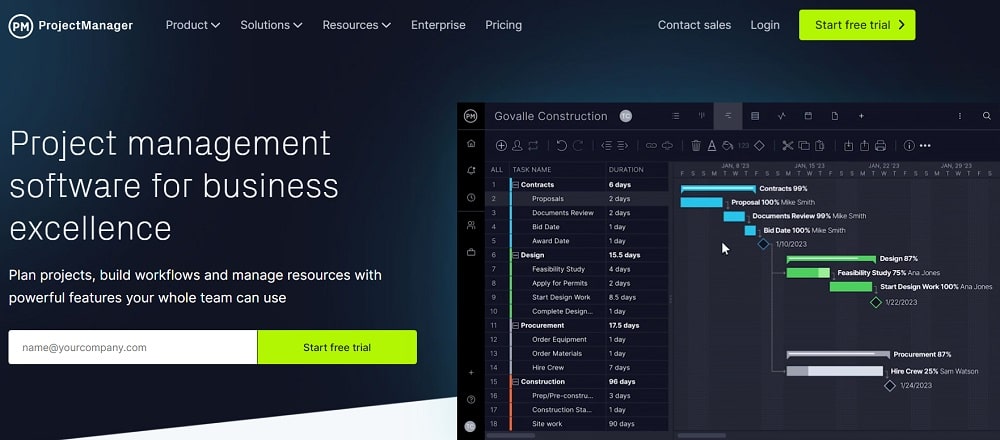
Task: Undo the last action
Action: [561, 145]
